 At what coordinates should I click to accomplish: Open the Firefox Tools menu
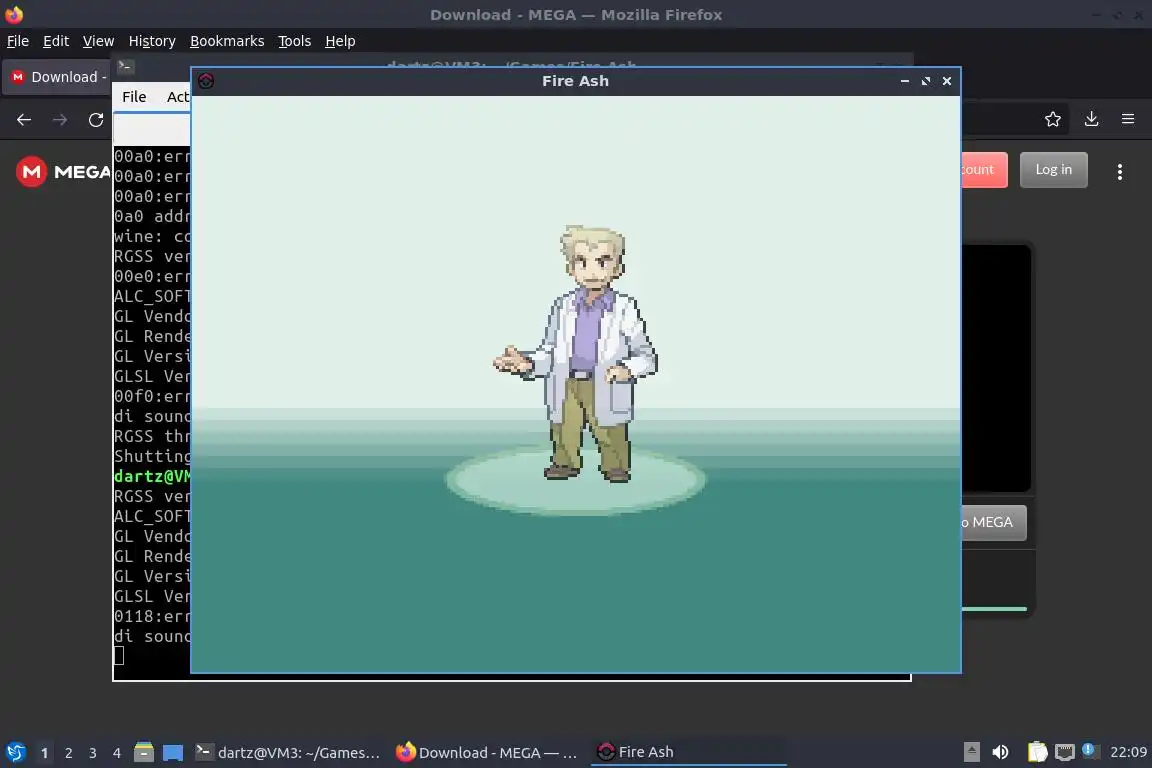(x=295, y=41)
